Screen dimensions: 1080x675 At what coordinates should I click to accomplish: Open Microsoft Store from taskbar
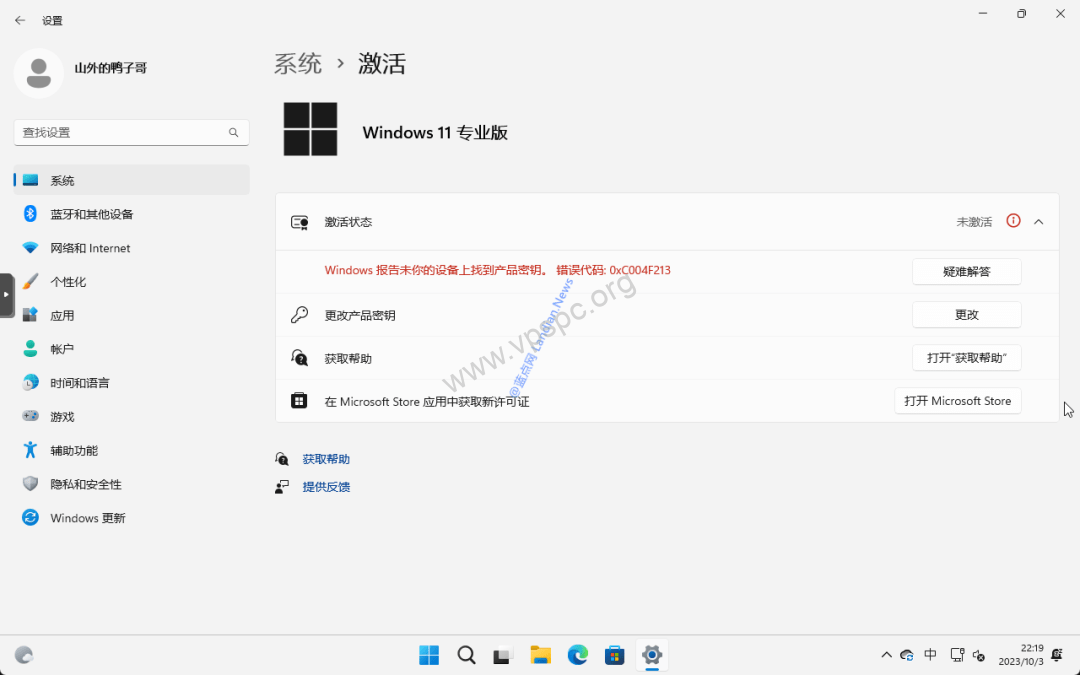pyautogui.click(x=614, y=655)
